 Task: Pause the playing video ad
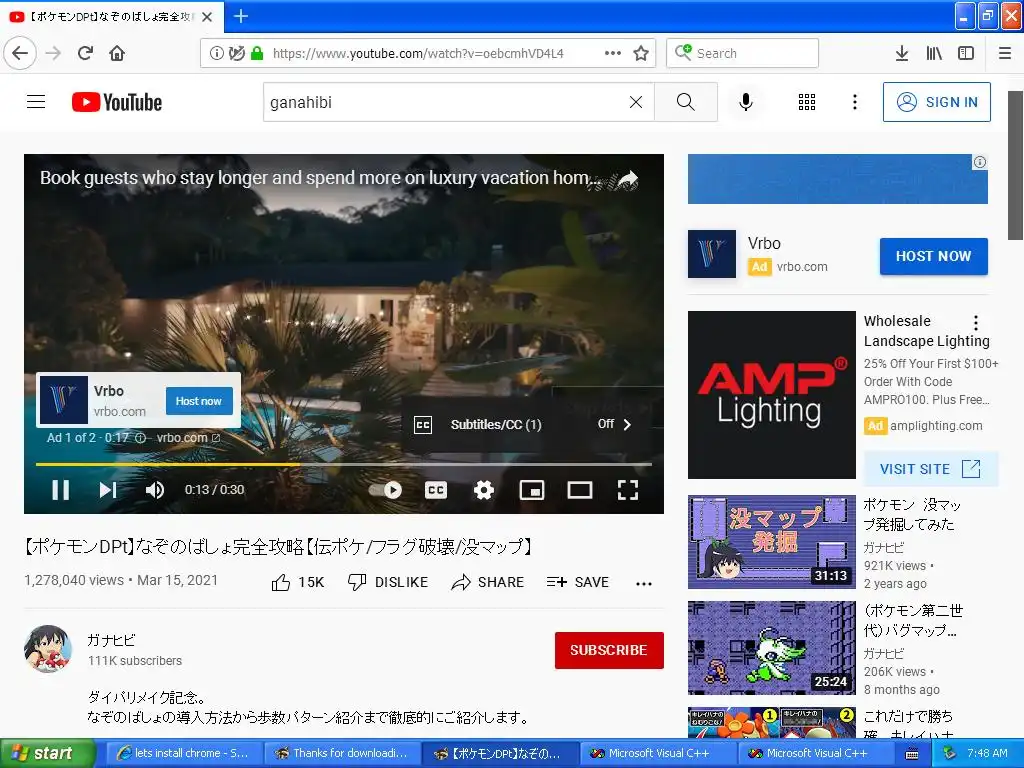point(61,490)
